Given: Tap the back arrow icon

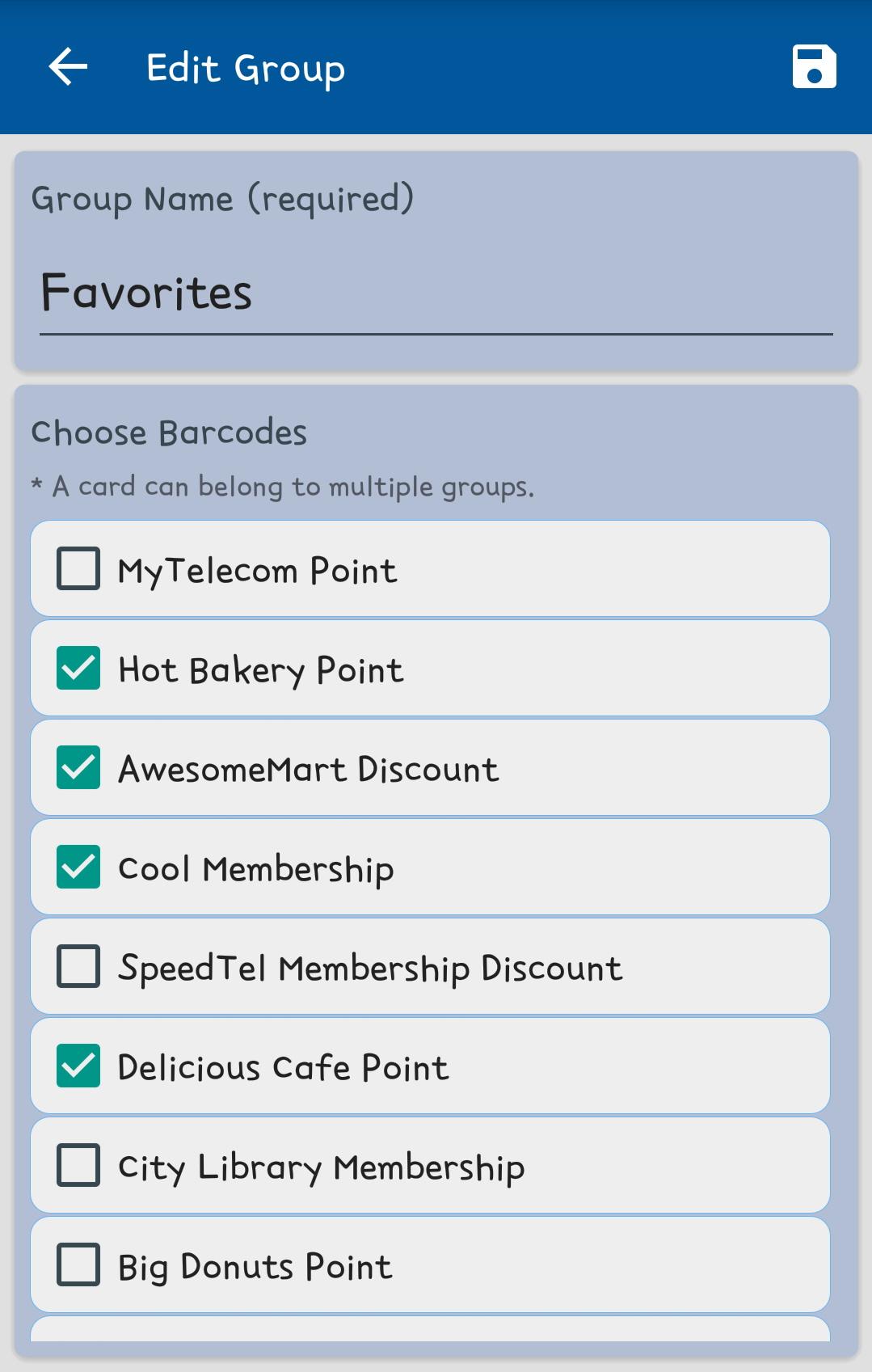Looking at the screenshot, I should (x=68, y=66).
